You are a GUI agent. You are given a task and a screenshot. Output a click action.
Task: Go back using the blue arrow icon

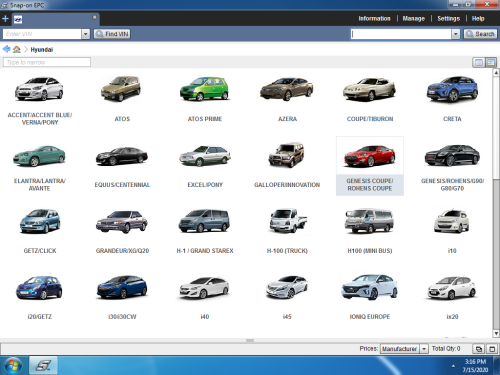pos(6,49)
